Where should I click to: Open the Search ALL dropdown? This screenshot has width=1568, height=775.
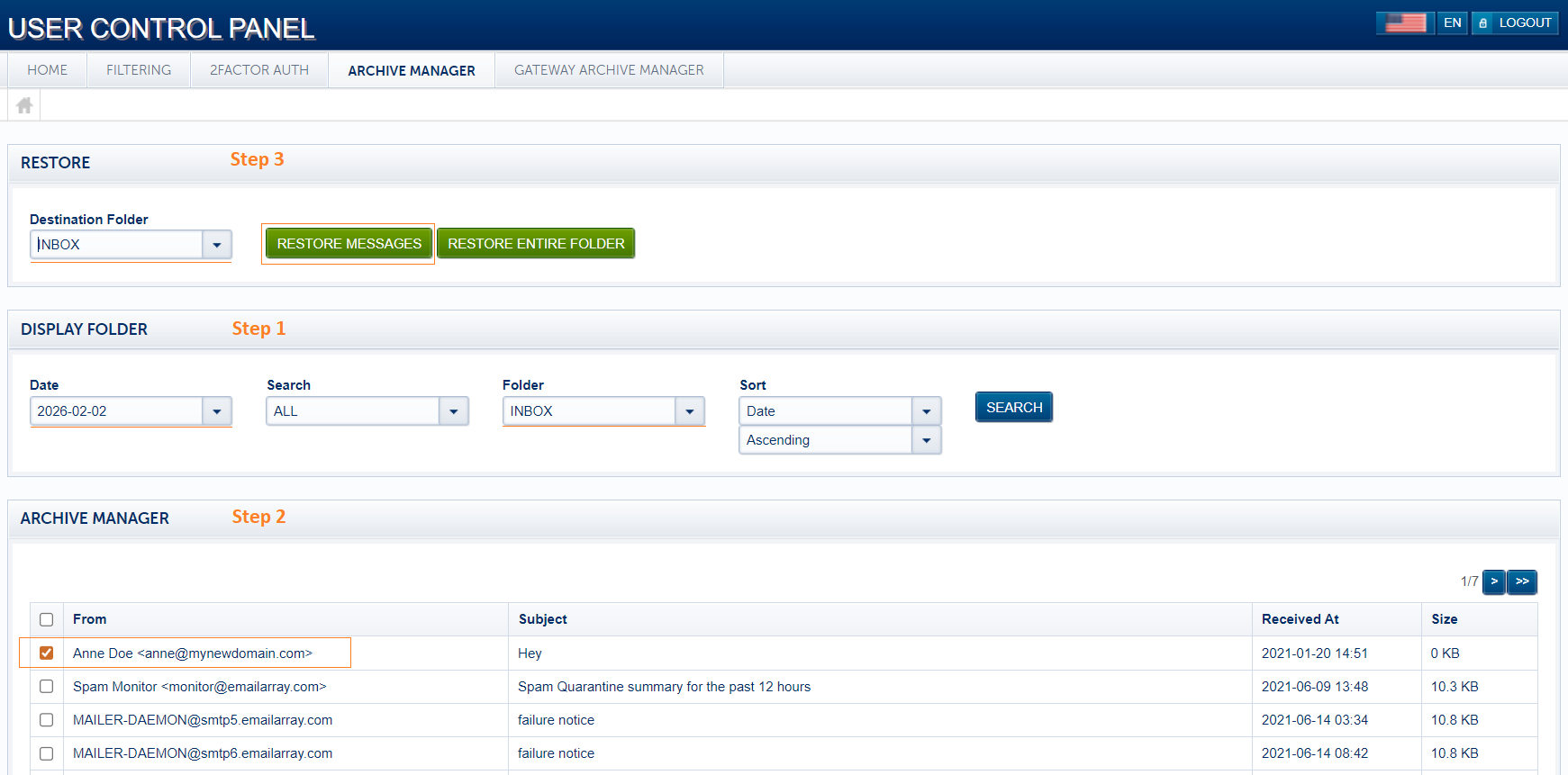point(453,411)
